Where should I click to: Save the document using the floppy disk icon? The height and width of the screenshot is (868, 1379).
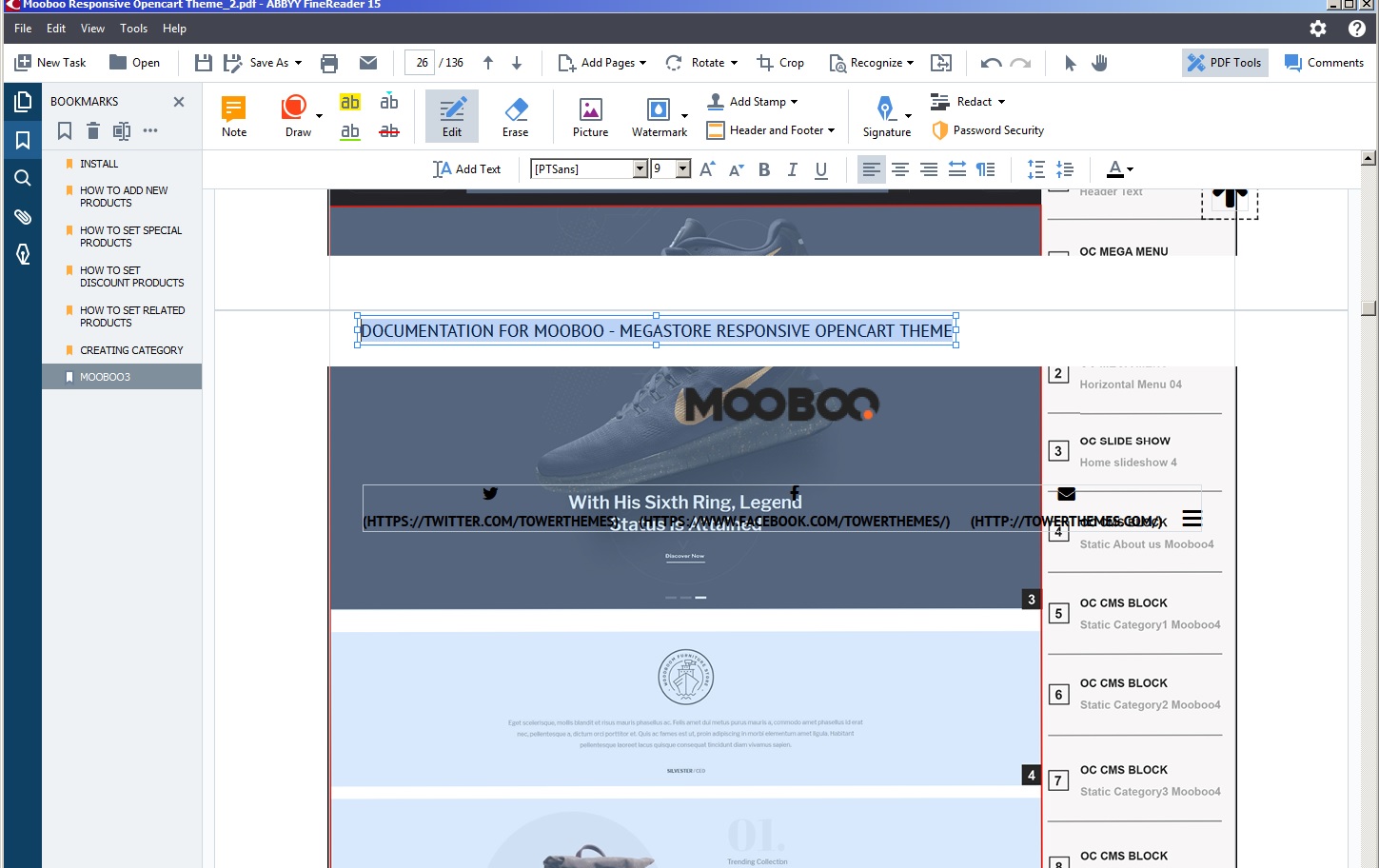click(203, 63)
